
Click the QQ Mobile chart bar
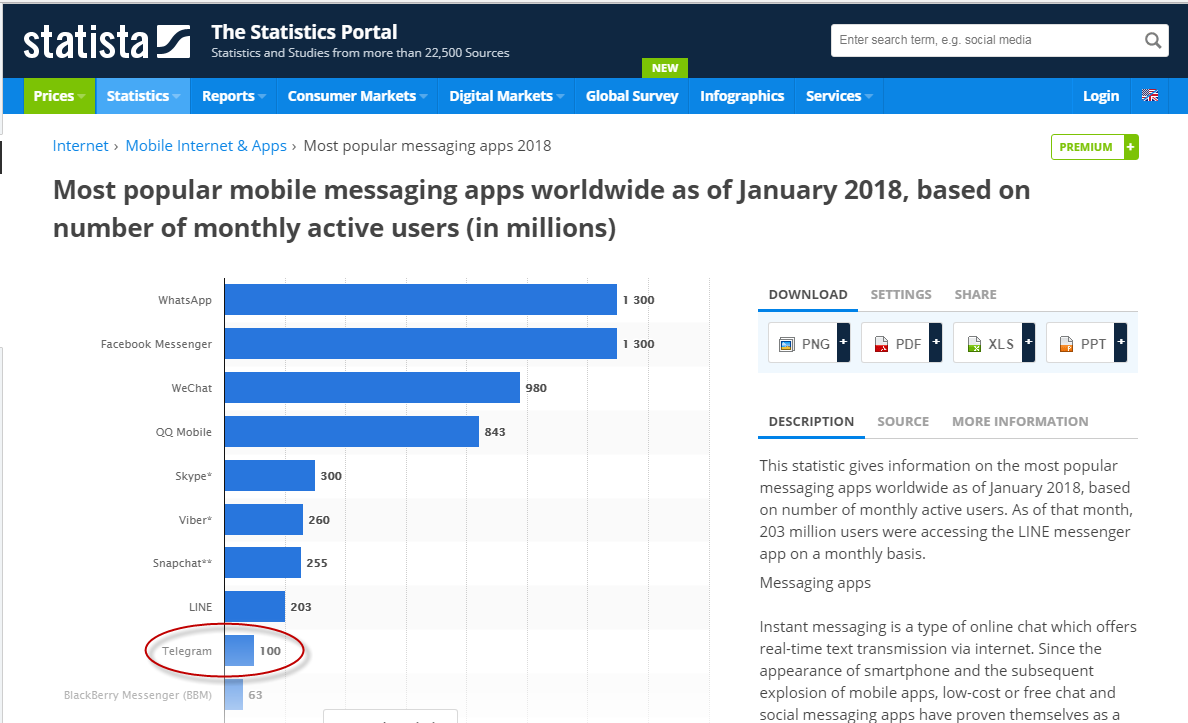click(x=352, y=431)
